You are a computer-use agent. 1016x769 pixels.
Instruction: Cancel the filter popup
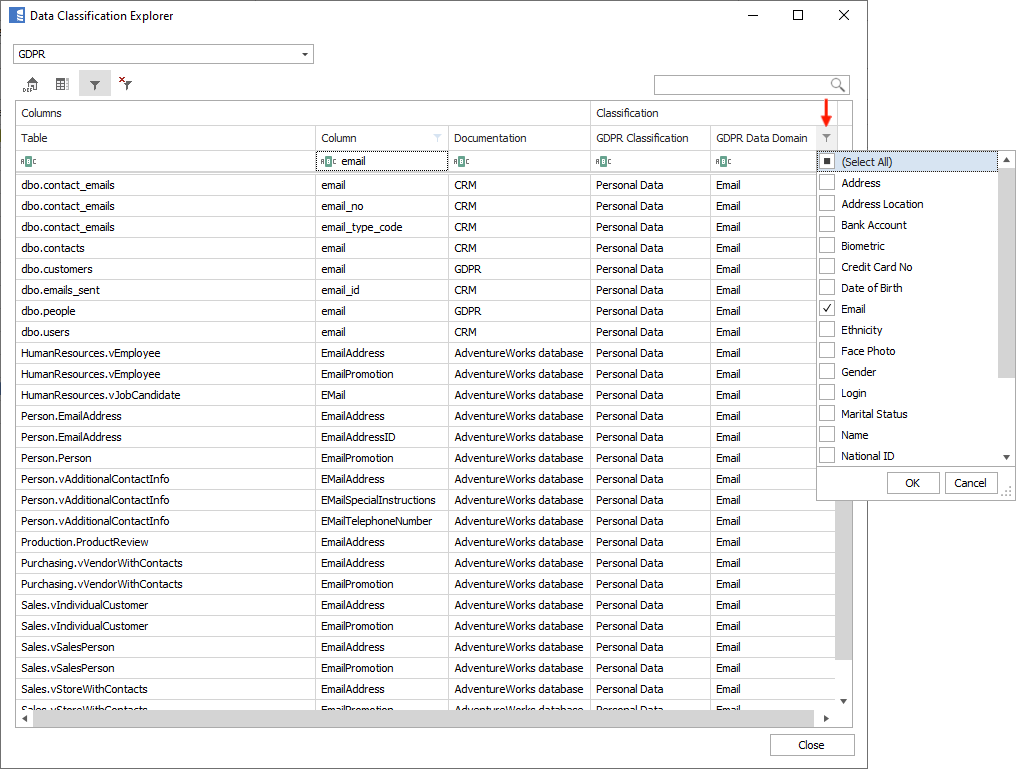970,483
